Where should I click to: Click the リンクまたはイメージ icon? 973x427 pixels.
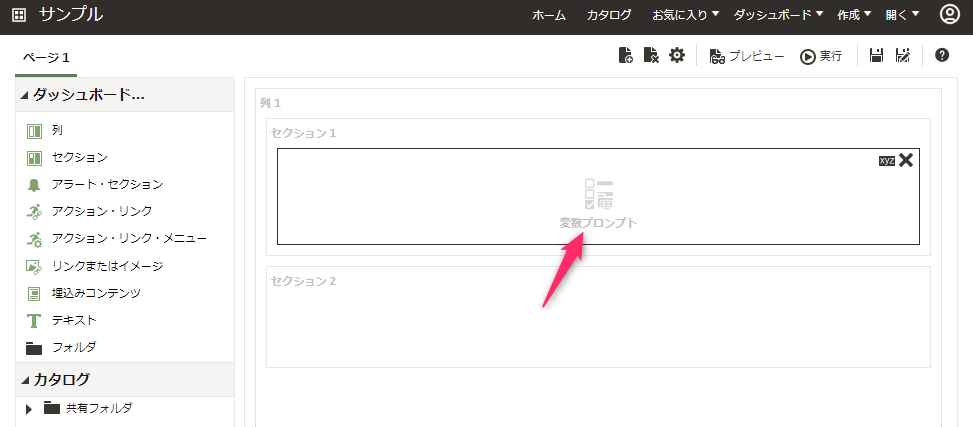(34, 267)
